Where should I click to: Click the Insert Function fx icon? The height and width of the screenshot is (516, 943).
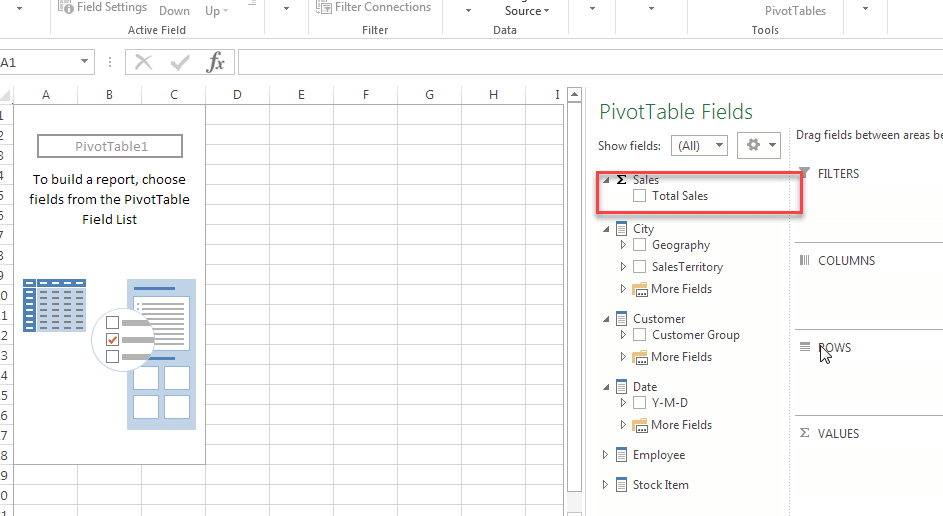(215, 63)
